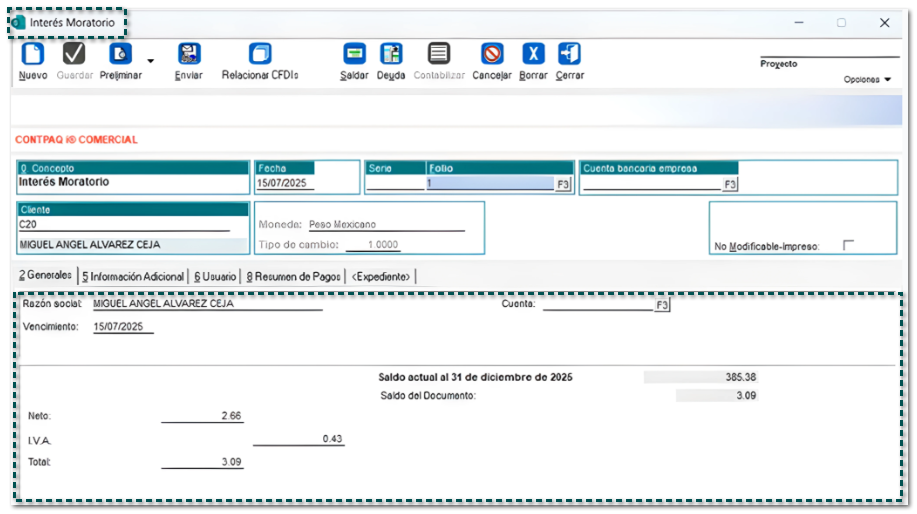This screenshot has height=514, width=917.
Task: Open Folio F3 lookup button
Action: pyautogui.click(x=562, y=184)
